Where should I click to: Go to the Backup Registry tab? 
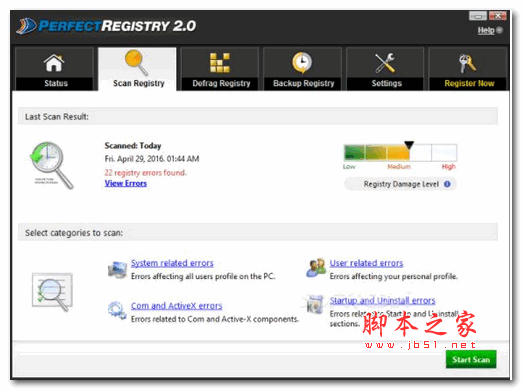303,69
